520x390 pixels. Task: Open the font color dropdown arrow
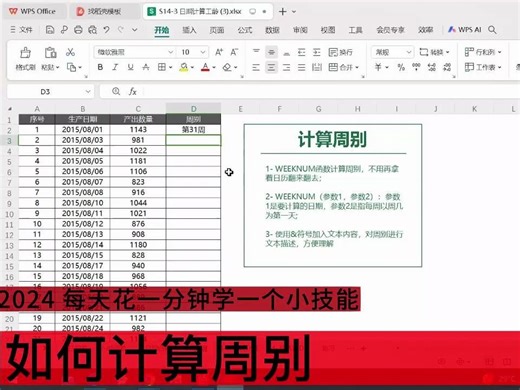[x=214, y=68]
